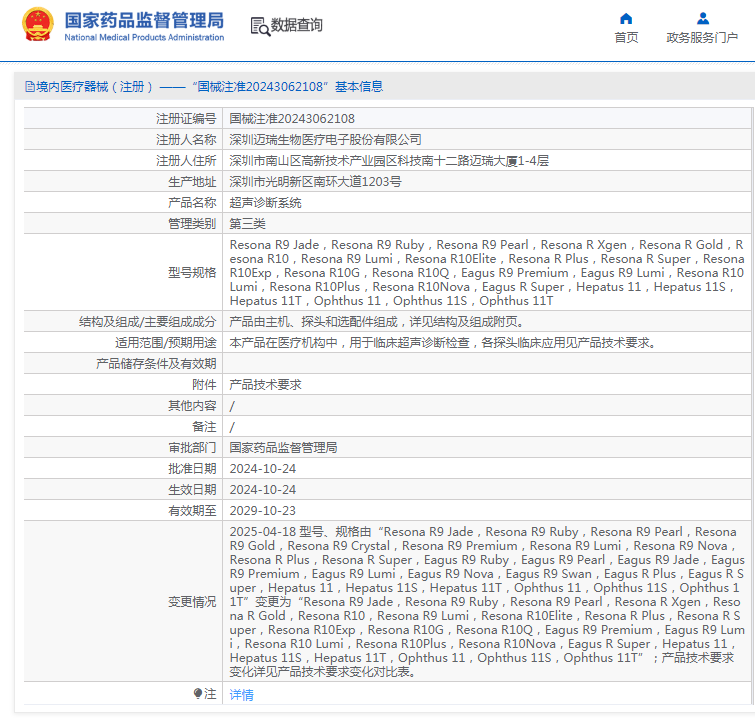Click the 注册人名称 row label
The height and width of the screenshot is (725, 755).
pyautogui.click(x=186, y=140)
